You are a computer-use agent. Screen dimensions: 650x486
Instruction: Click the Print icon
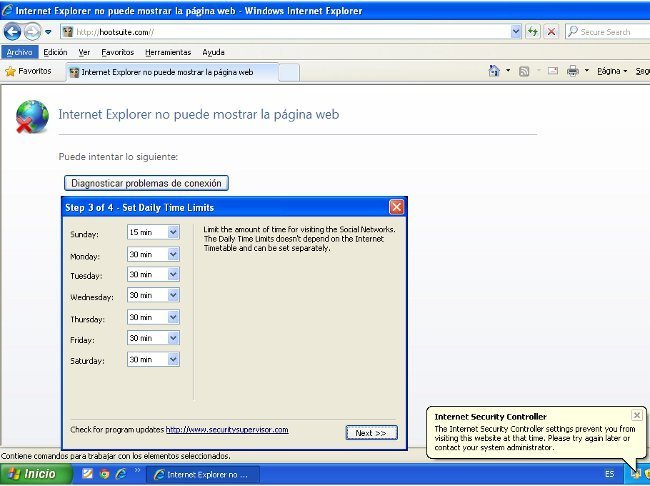[x=572, y=71]
